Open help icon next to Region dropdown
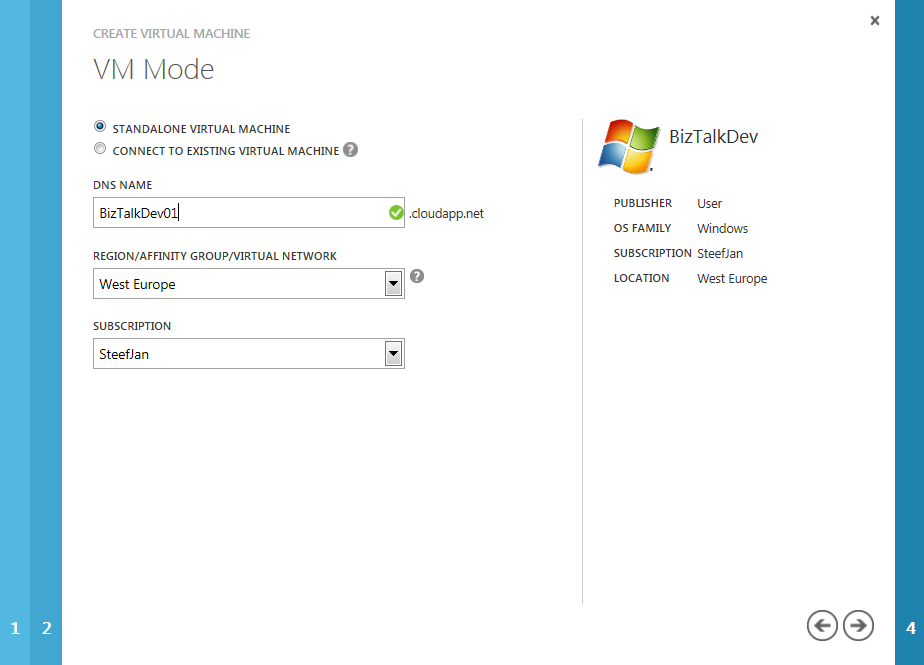This screenshot has width=924, height=665. (417, 276)
